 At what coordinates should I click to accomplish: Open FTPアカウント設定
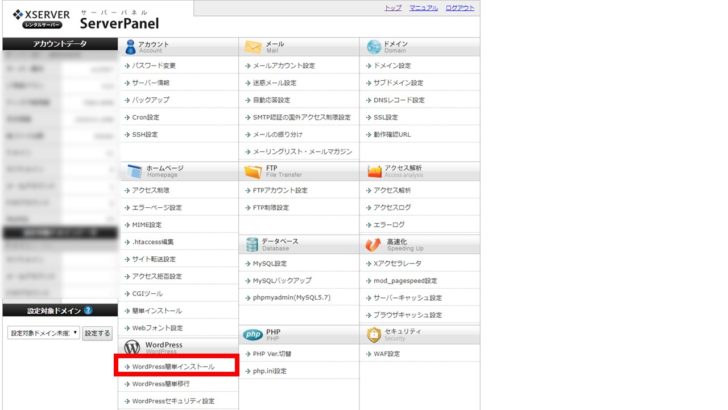(x=280, y=190)
